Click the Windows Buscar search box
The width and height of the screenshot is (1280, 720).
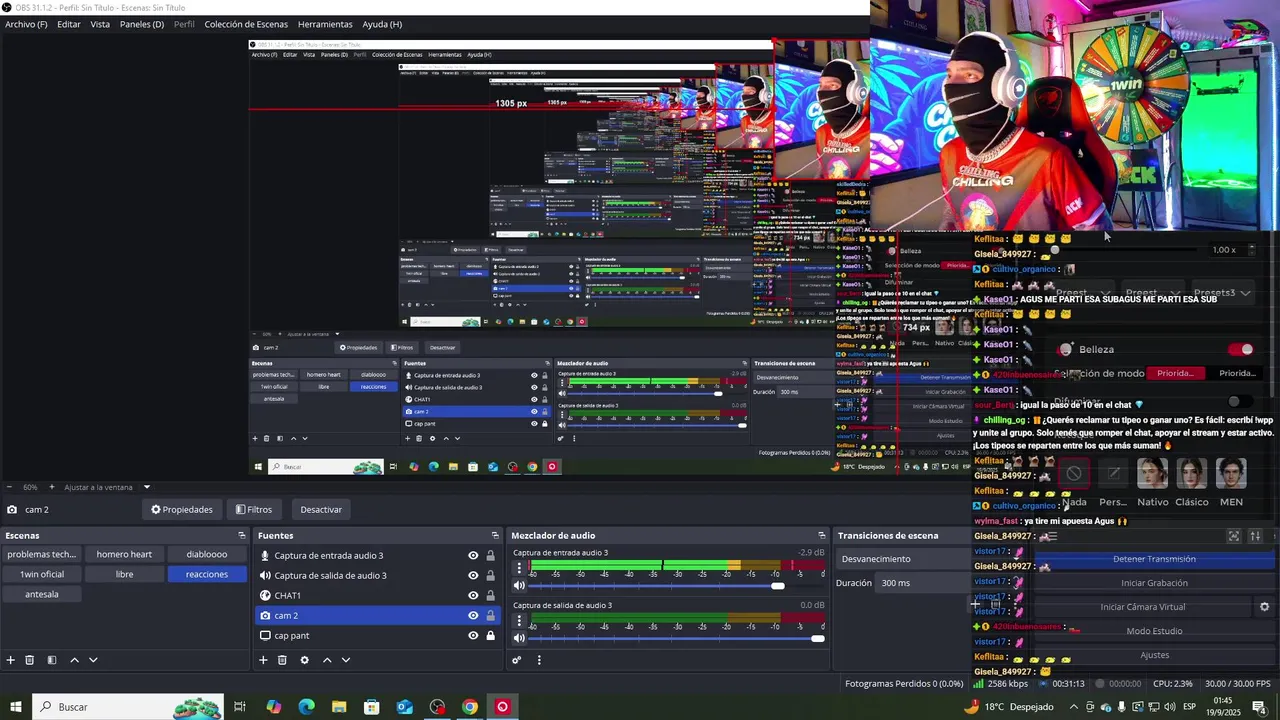[130, 707]
